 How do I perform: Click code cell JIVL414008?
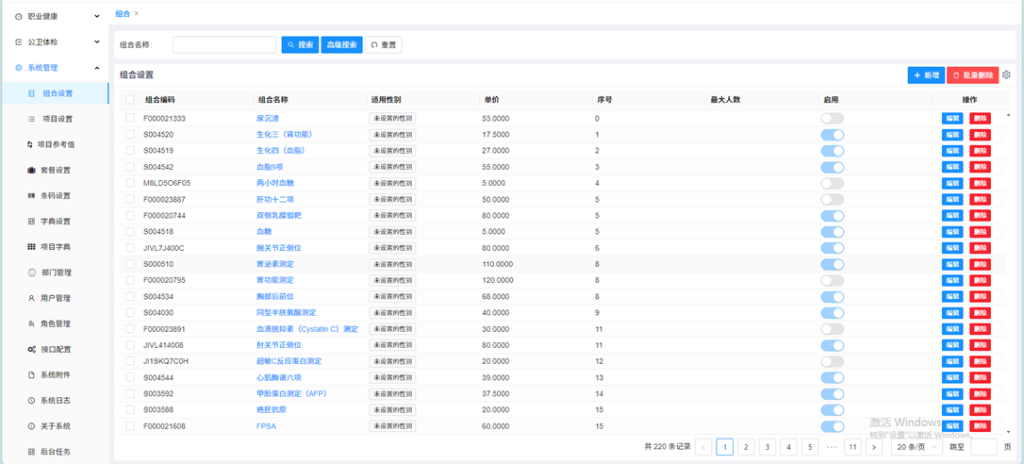(163, 345)
